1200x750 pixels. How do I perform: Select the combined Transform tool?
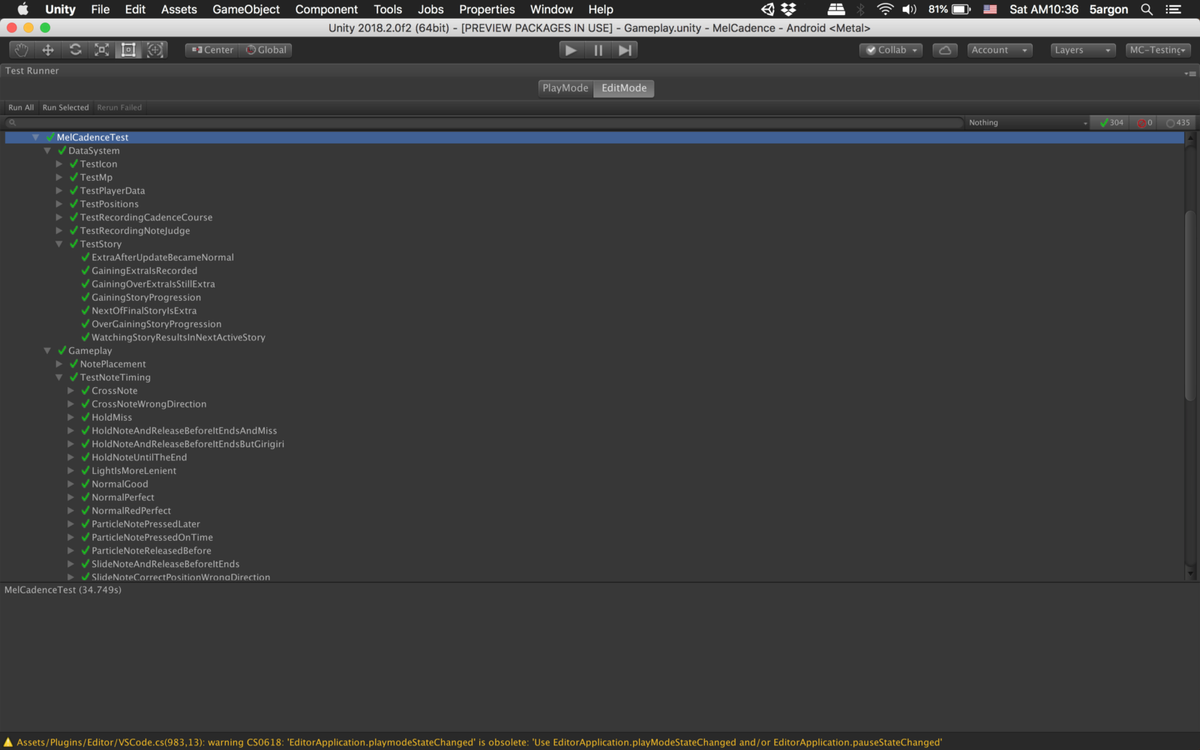155,50
